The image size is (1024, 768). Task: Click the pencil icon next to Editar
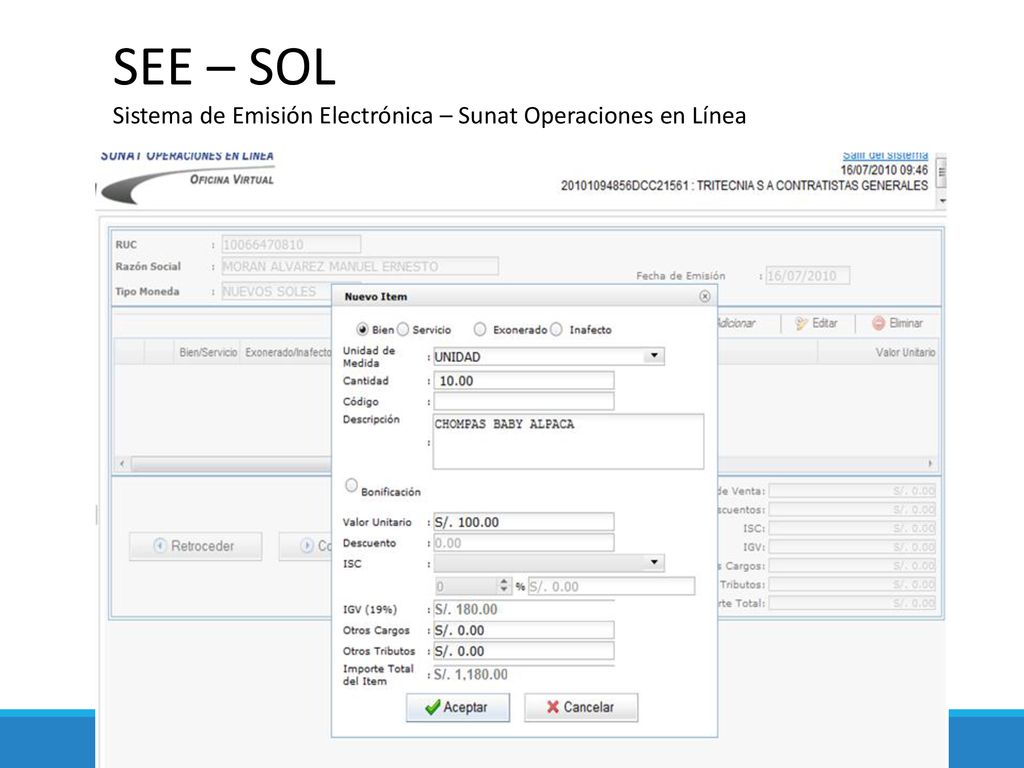tap(801, 323)
